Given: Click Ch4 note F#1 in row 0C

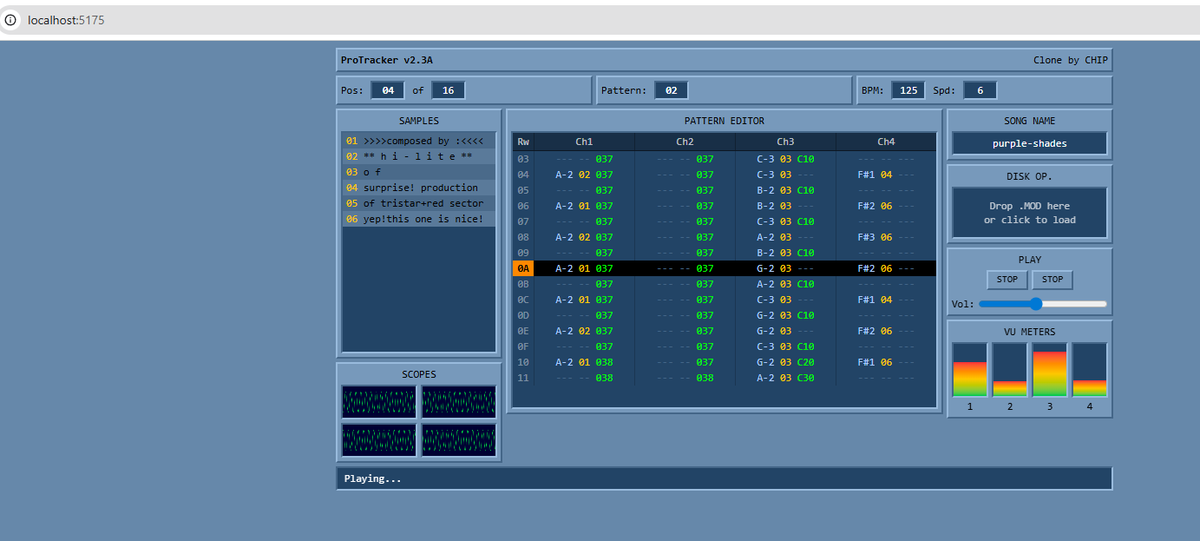Looking at the screenshot, I should 866,299.
